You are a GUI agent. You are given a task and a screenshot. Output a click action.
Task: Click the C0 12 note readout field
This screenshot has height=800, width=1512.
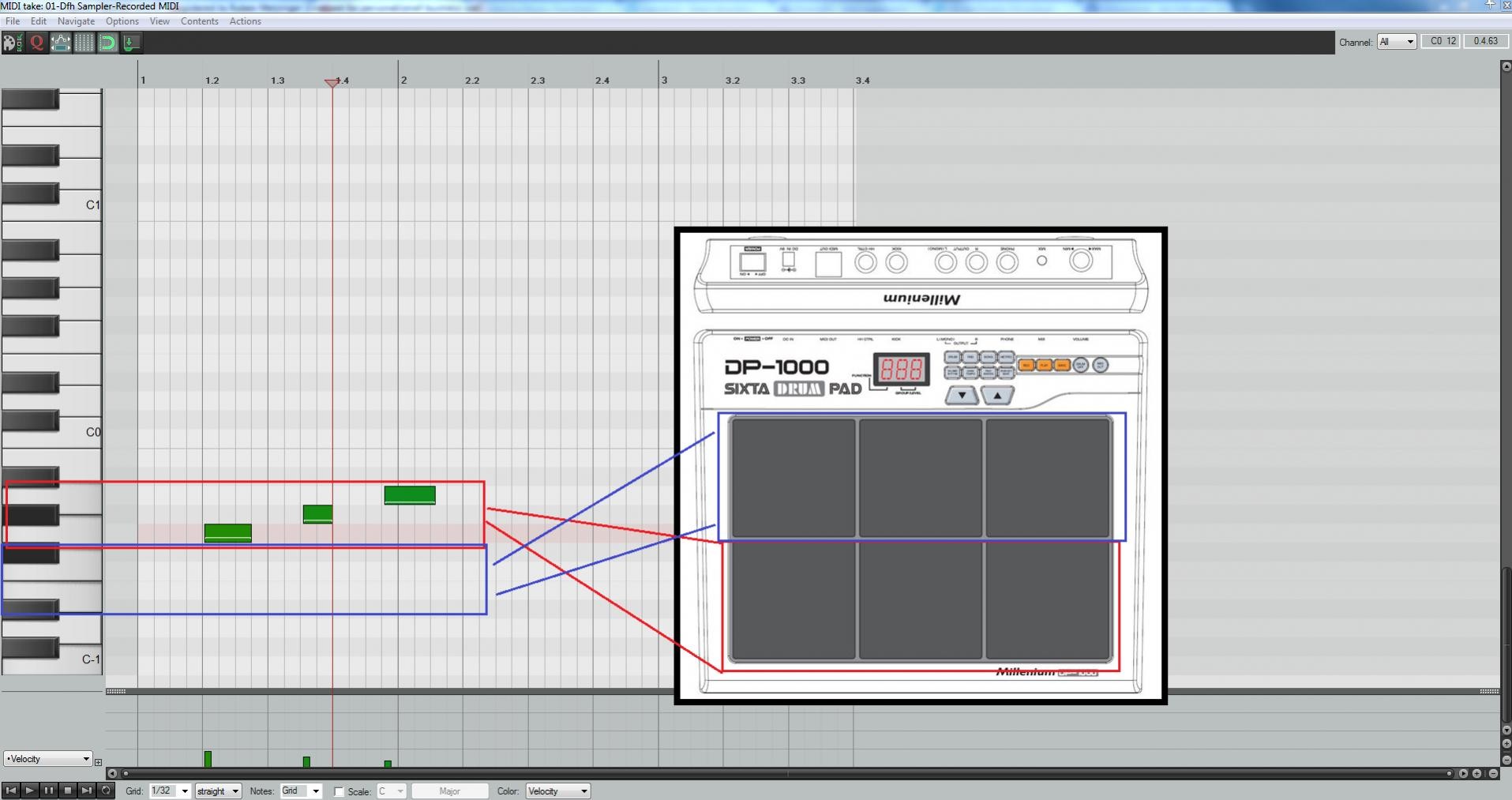[1442, 41]
